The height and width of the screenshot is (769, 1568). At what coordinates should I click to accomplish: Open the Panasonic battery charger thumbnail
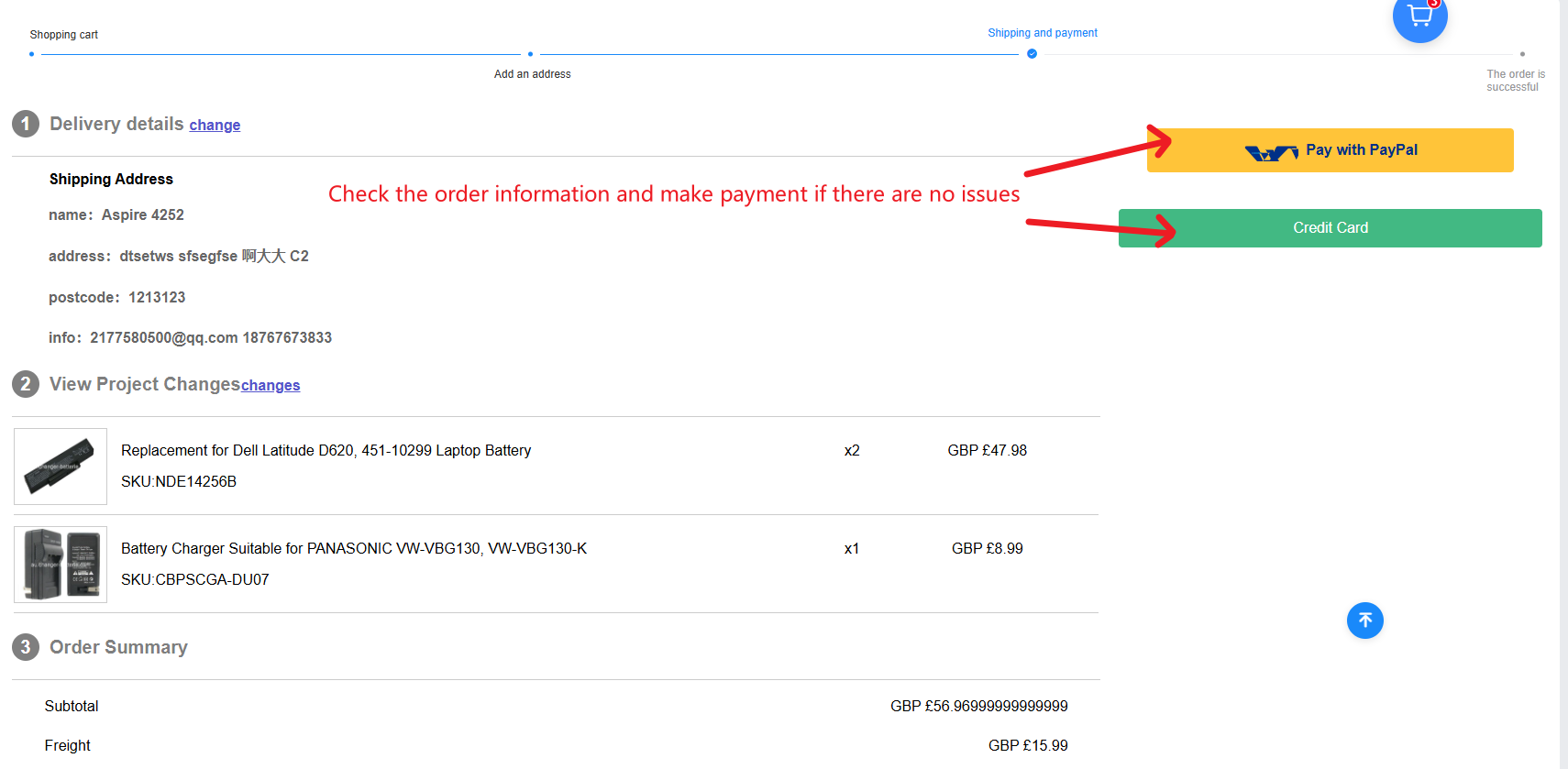(61, 565)
